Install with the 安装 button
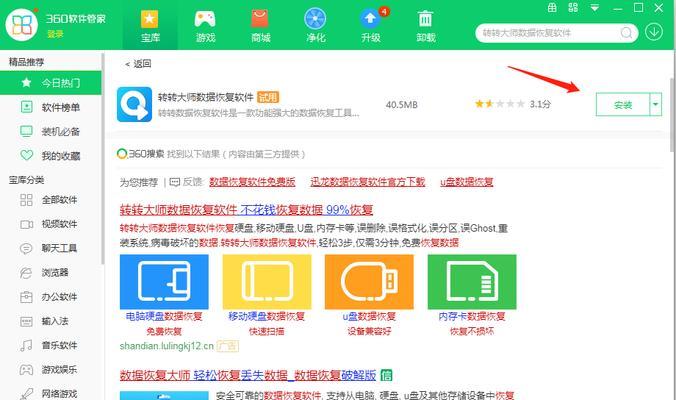This screenshot has width=676, height=400. [x=623, y=105]
